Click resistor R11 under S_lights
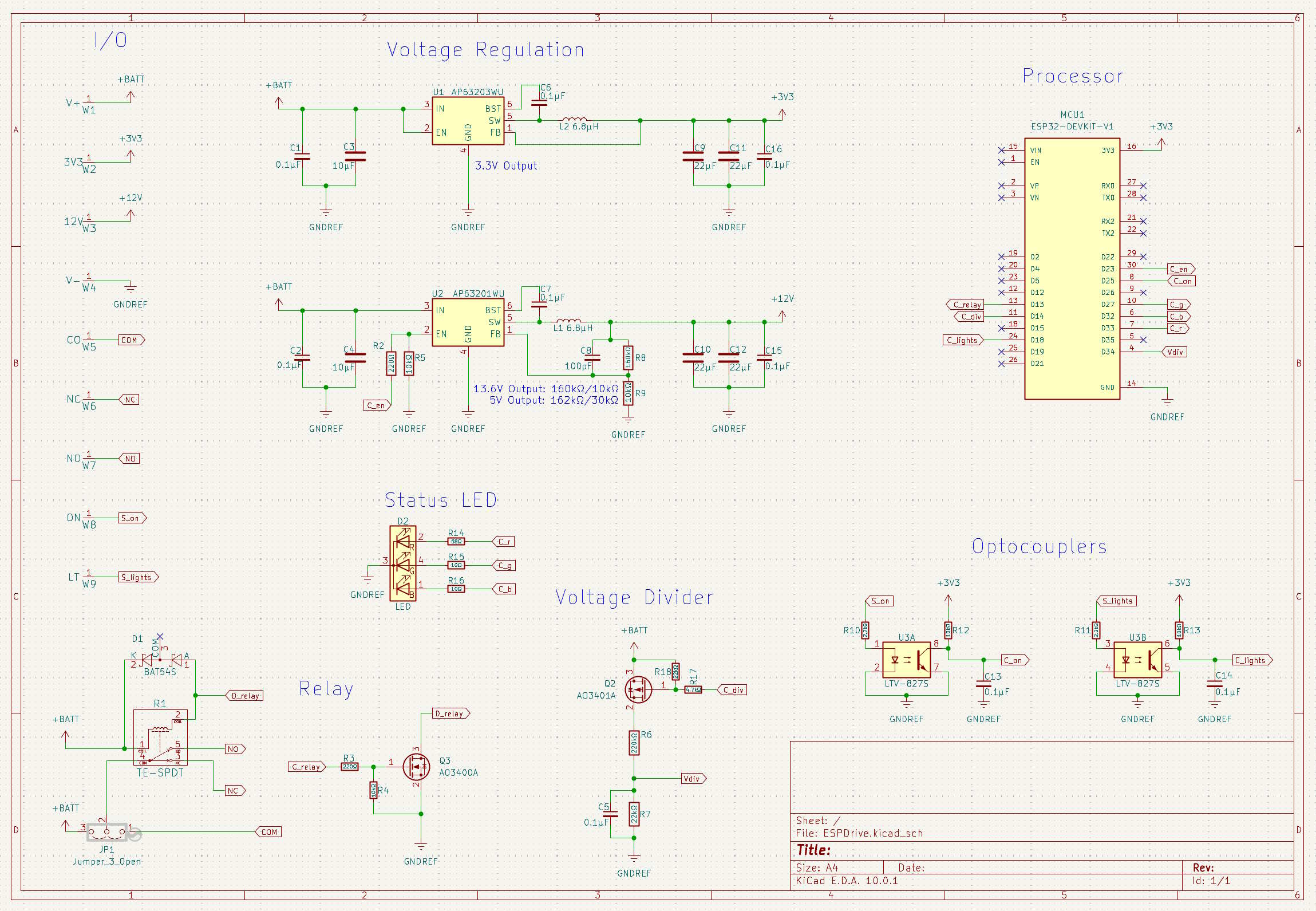1316x911 pixels. pos(1096,630)
